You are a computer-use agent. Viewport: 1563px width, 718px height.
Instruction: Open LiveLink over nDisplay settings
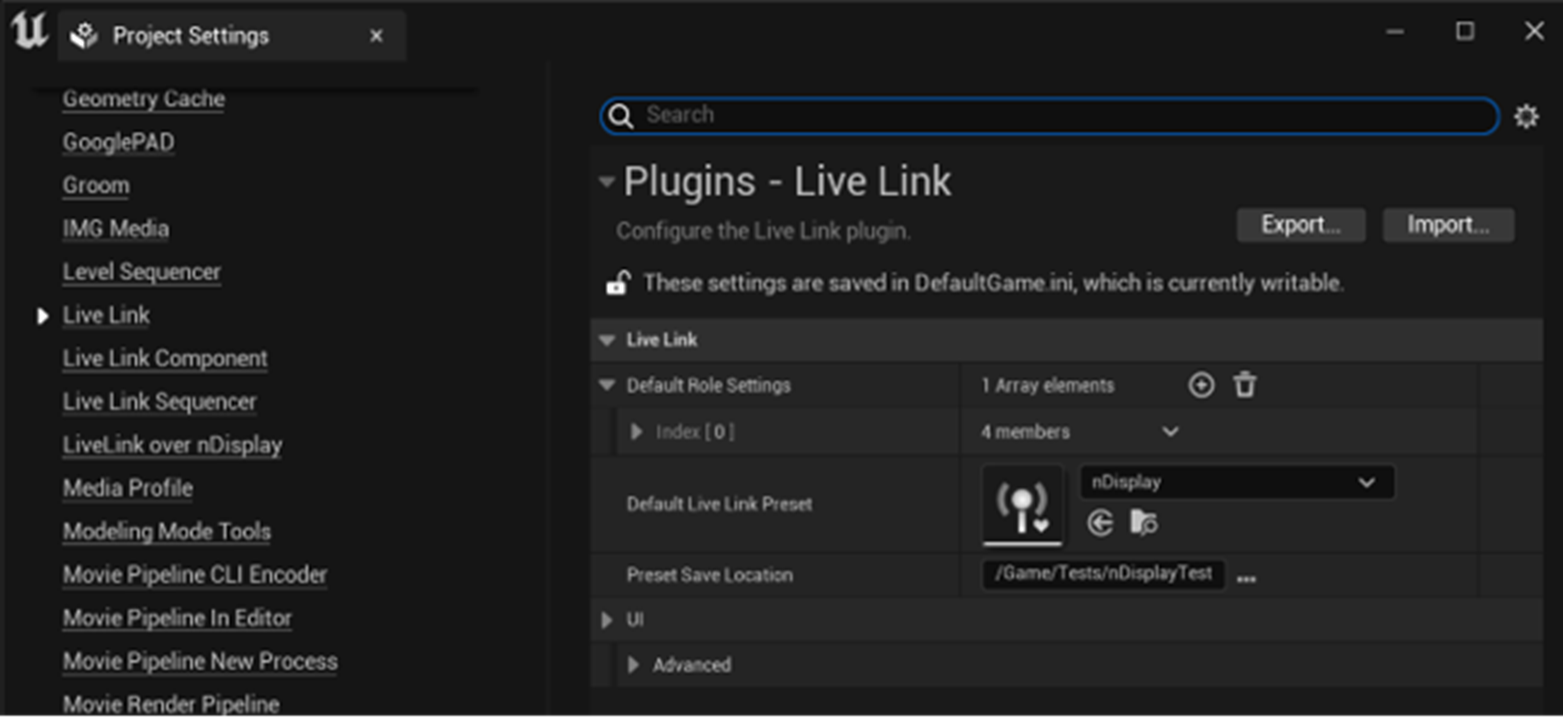(173, 445)
